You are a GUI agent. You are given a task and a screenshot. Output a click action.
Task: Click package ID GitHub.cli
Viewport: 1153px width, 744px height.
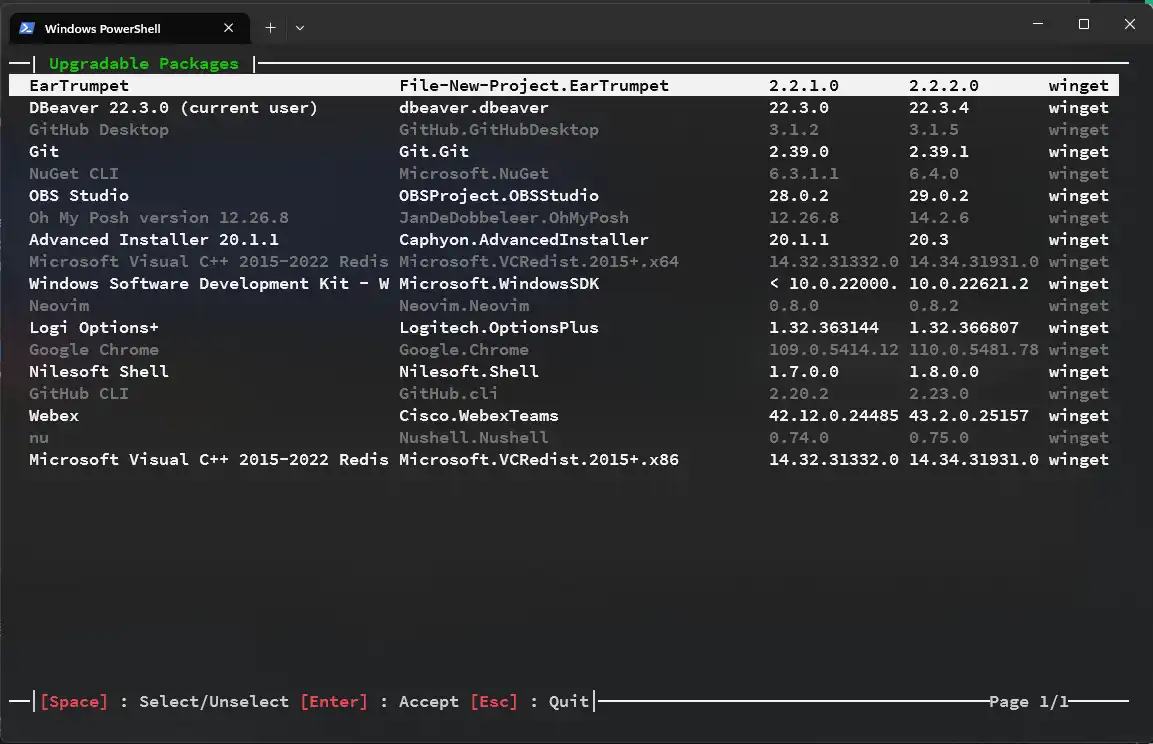point(449,394)
